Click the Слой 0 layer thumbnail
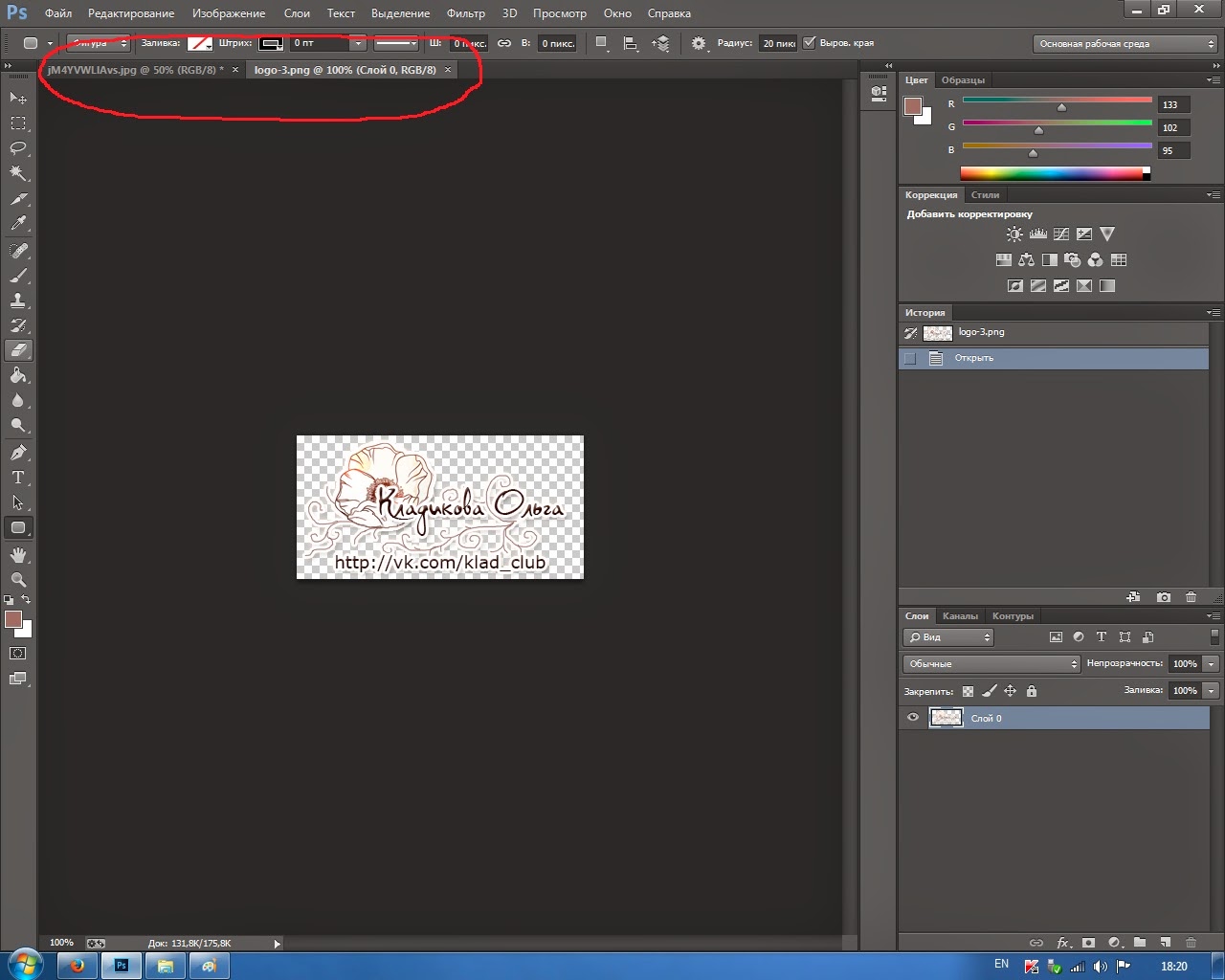The width and height of the screenshot is (1225, 980). pos(946,718)
